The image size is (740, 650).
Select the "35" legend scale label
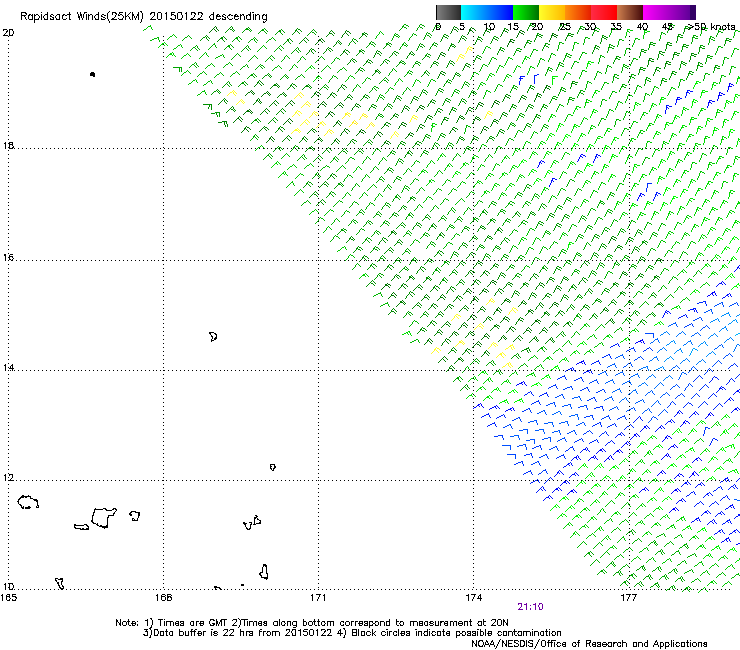pos(616,27)
